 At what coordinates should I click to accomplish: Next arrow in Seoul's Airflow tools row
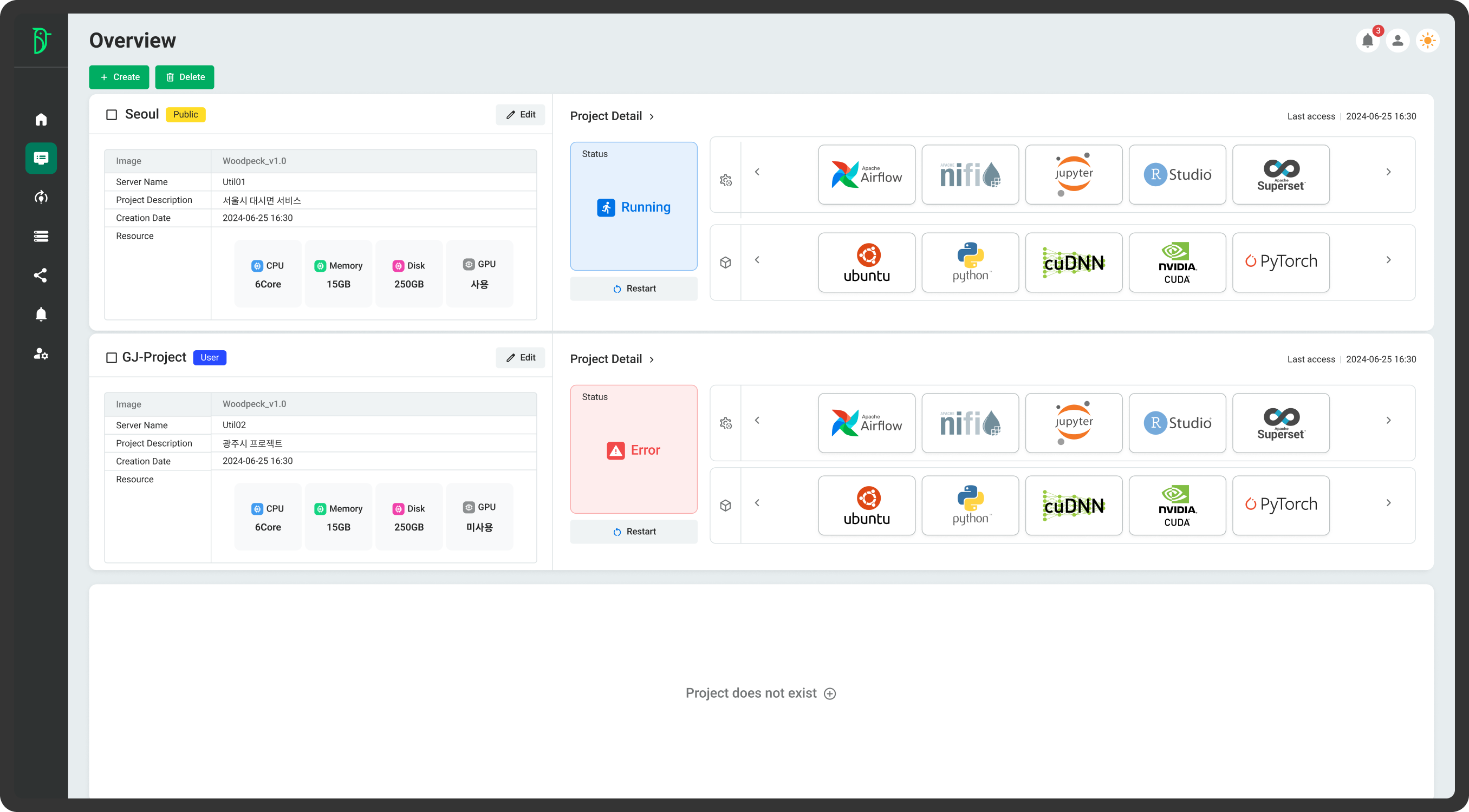point(1389,172)
